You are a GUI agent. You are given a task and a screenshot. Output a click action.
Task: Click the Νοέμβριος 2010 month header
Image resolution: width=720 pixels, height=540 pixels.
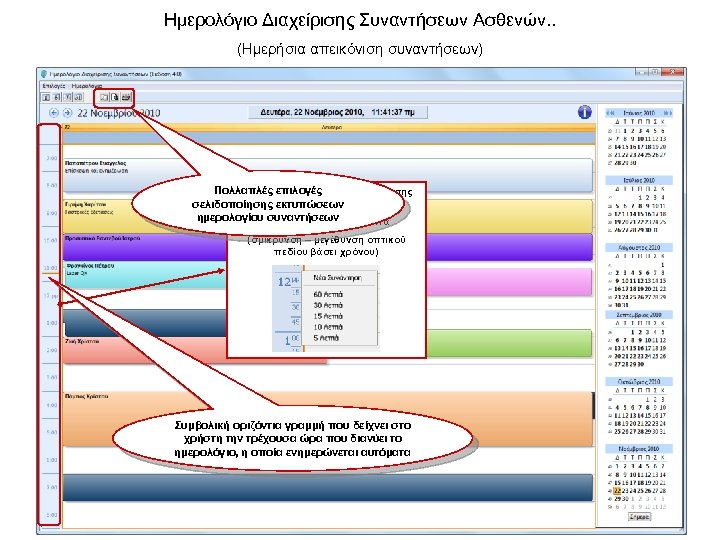click(x=639, y=449)
